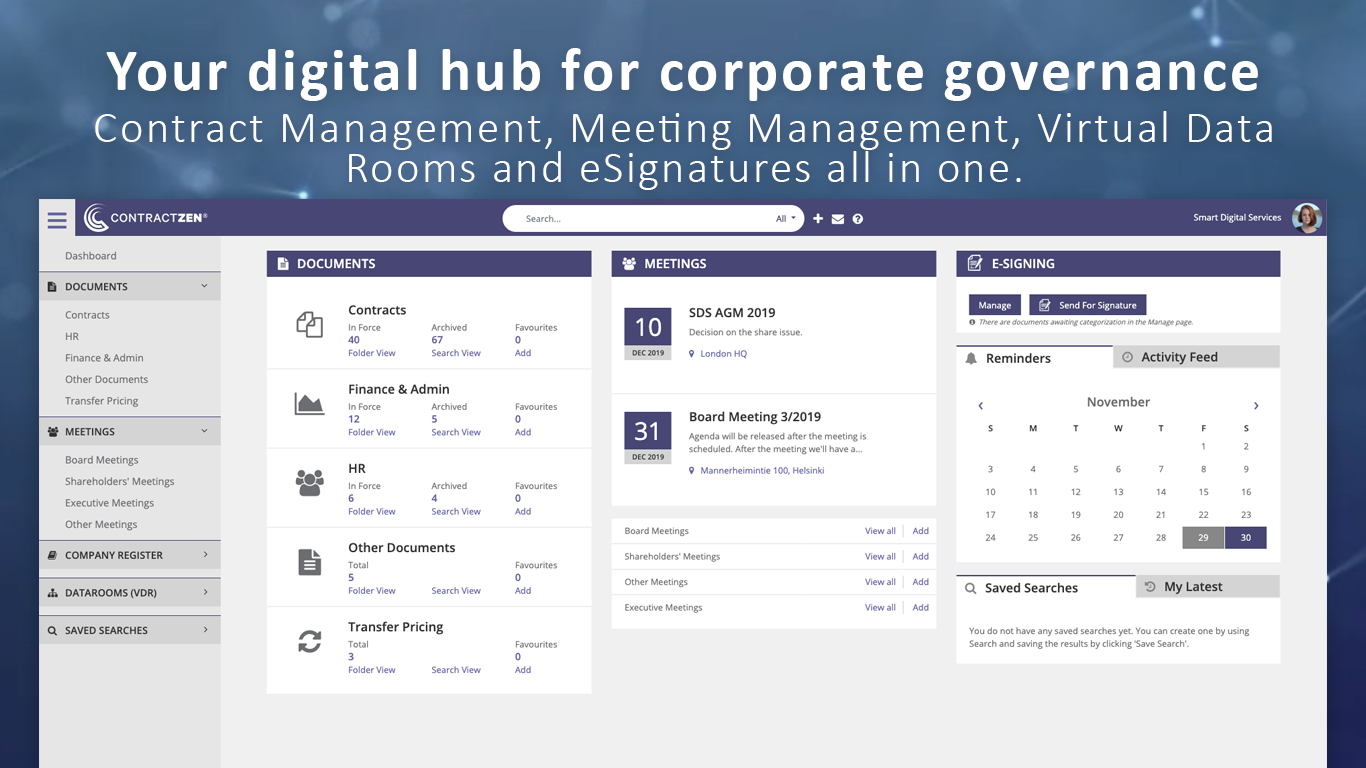Expand the COMPANY REGISTER sidebar section
This screenshot has width=1366, height=768.
tap(205, 554)
